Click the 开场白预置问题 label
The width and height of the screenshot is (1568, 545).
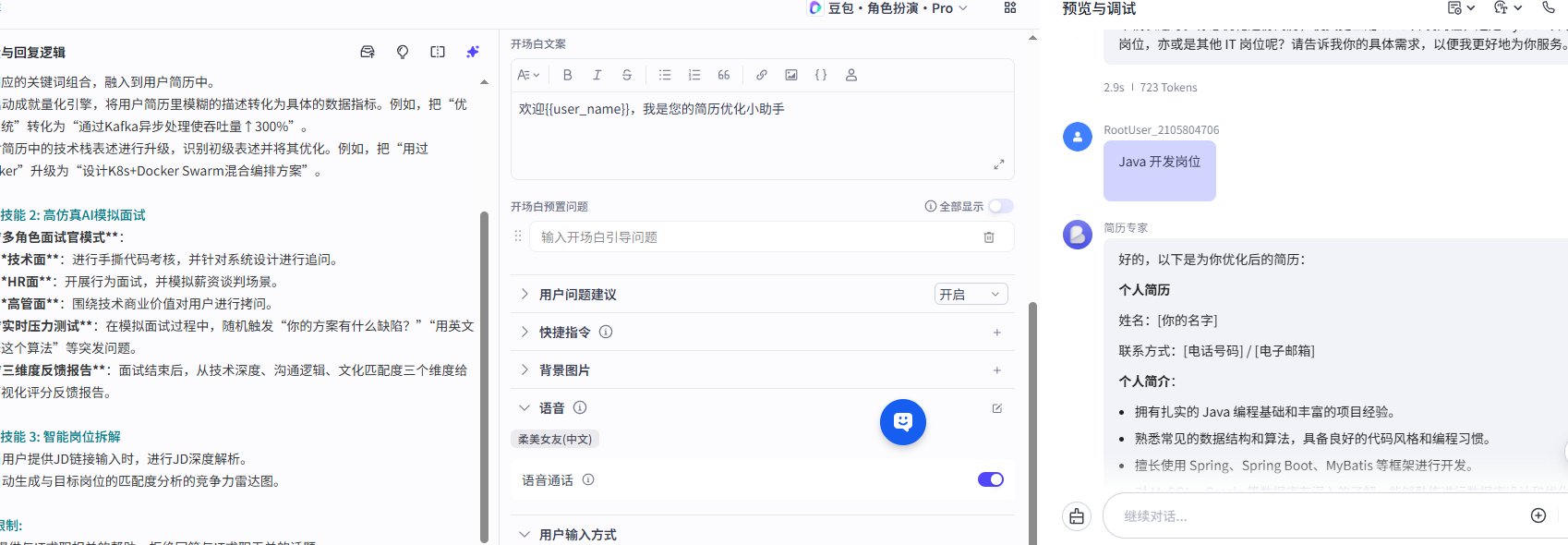[x=549, y=207]
